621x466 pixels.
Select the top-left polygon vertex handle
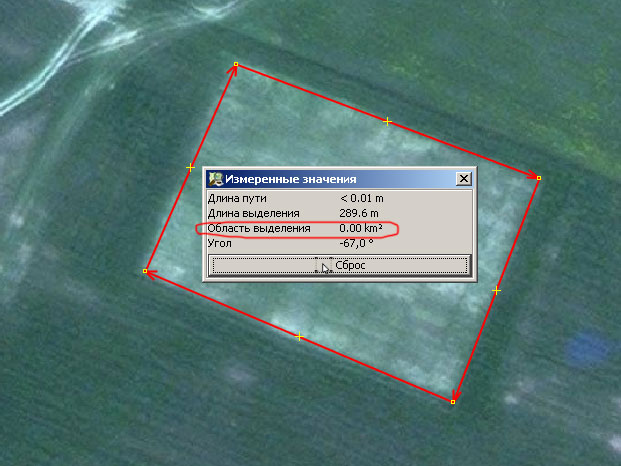[236, 64]
